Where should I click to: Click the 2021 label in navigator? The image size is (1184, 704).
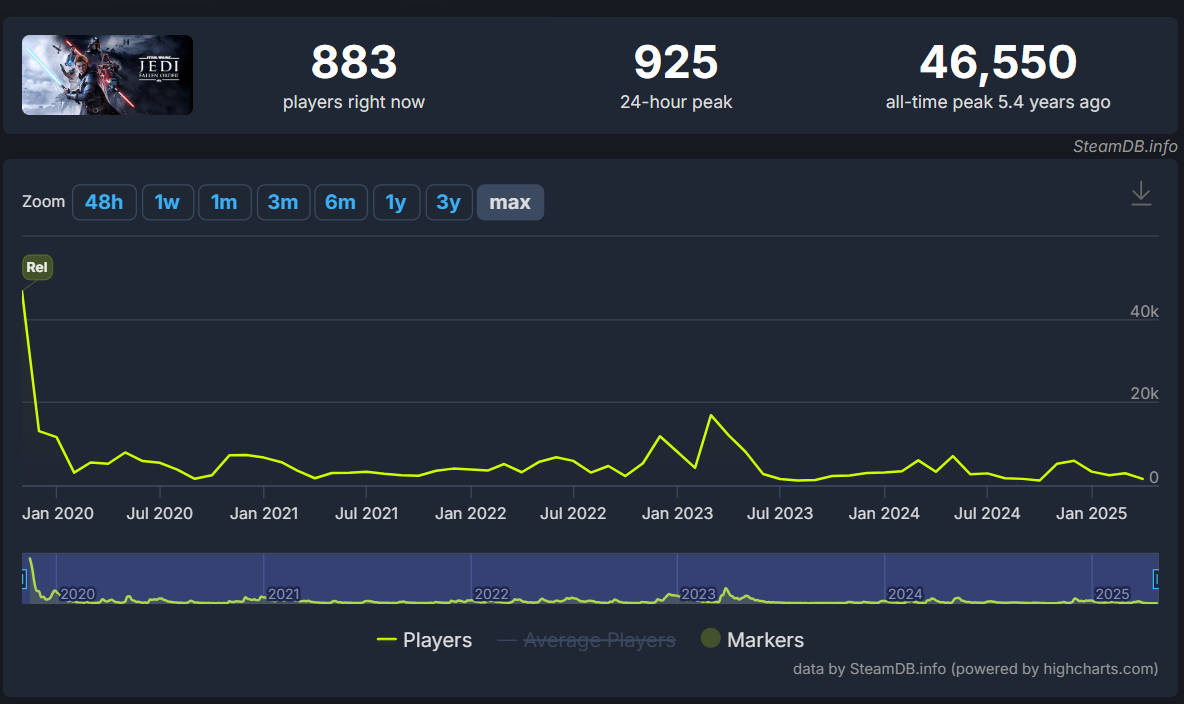(x=284, y=594)
